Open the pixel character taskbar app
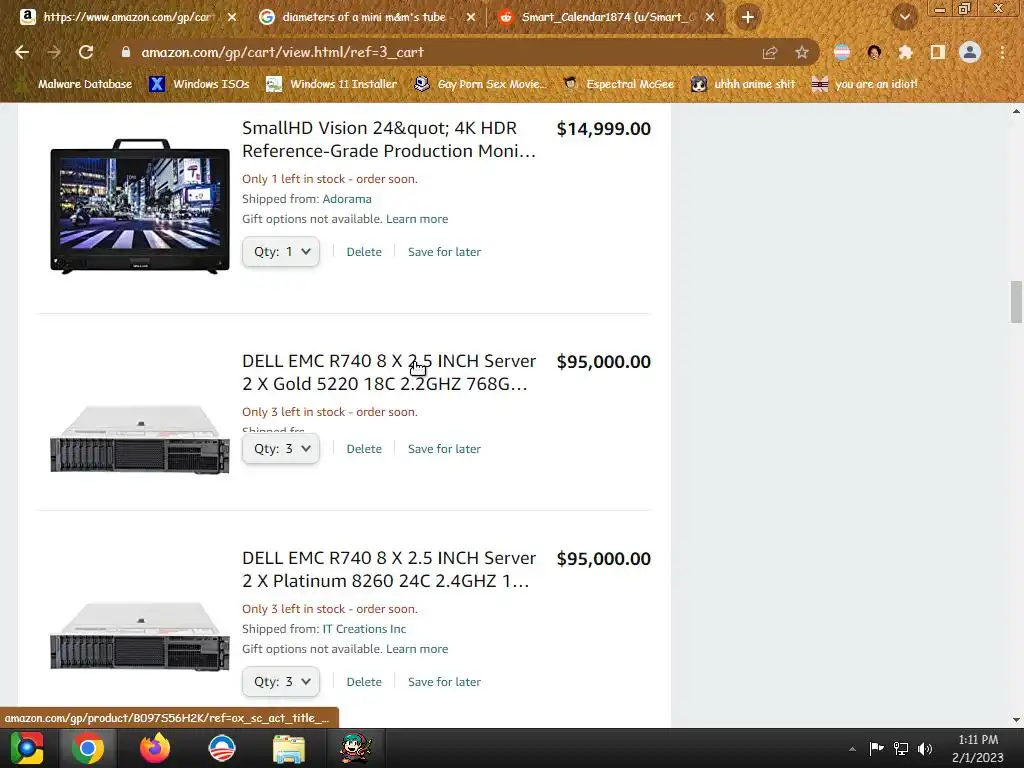This screenshot has width=1024, height=768. [356, 748]
